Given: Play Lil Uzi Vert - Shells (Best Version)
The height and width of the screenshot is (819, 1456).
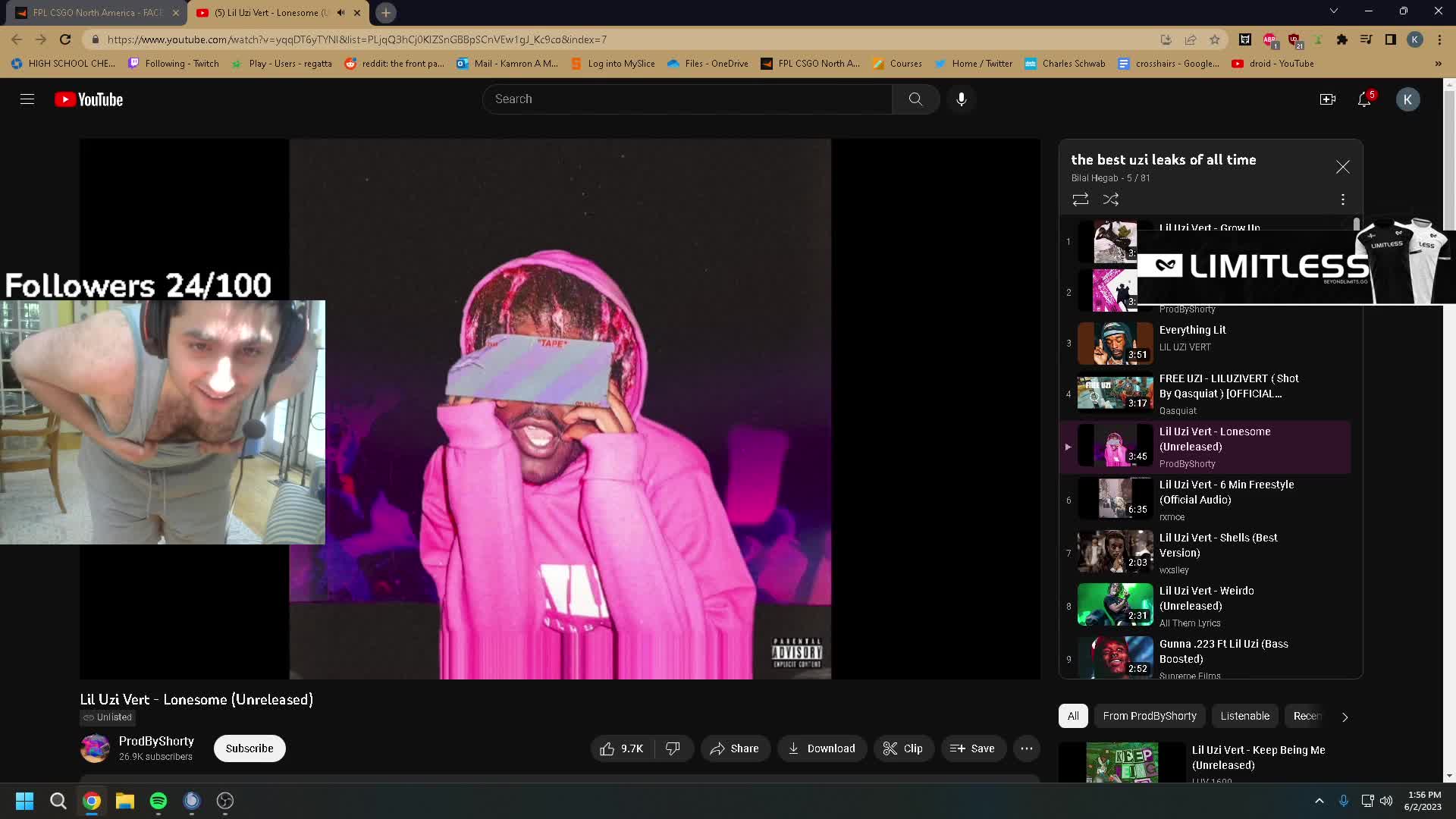Looking at the screenshot, I should pyautogui.click(x=1205, y=553).
